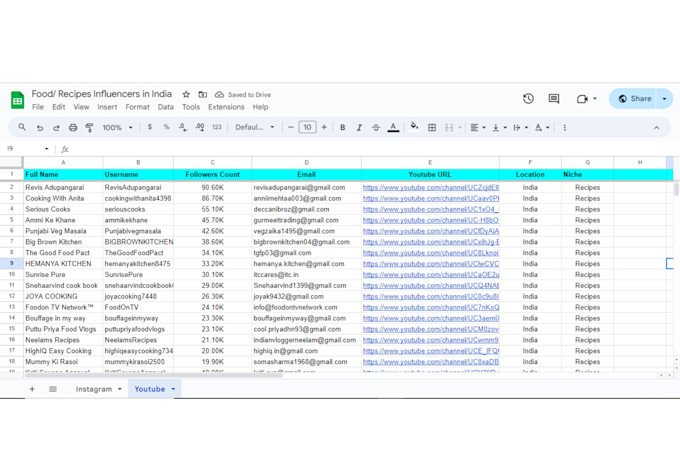This screenshot has height=459, width=680.
Task: Switch to the Instagram sheet tab
Action: [94, 389]
